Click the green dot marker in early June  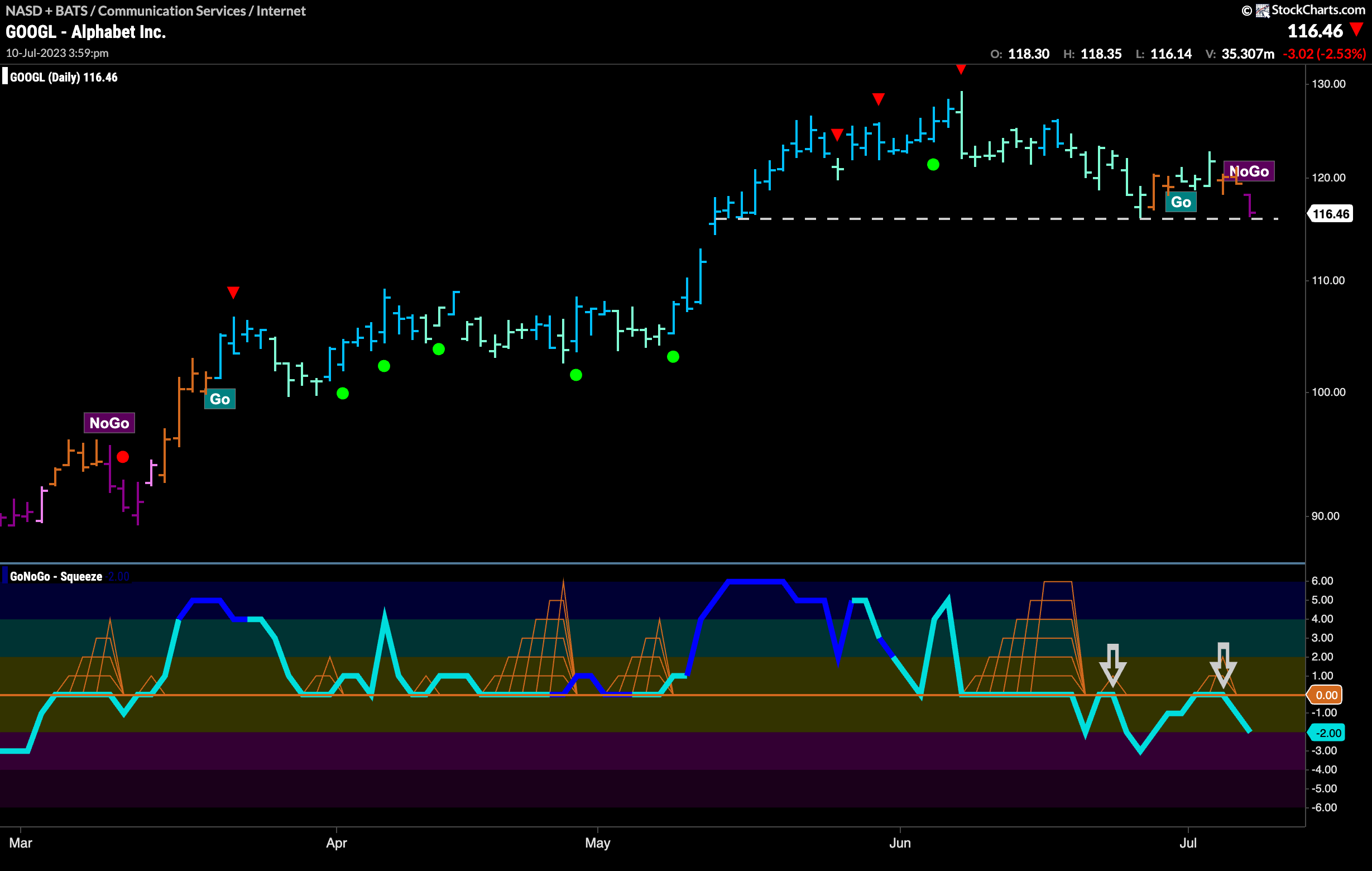(x=933, y=165)
